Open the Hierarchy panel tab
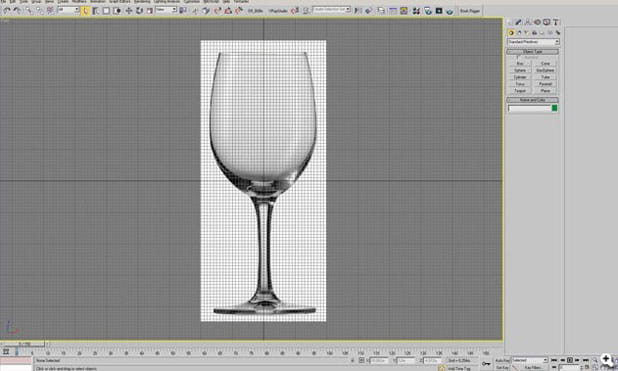 (x=528, y=22)
